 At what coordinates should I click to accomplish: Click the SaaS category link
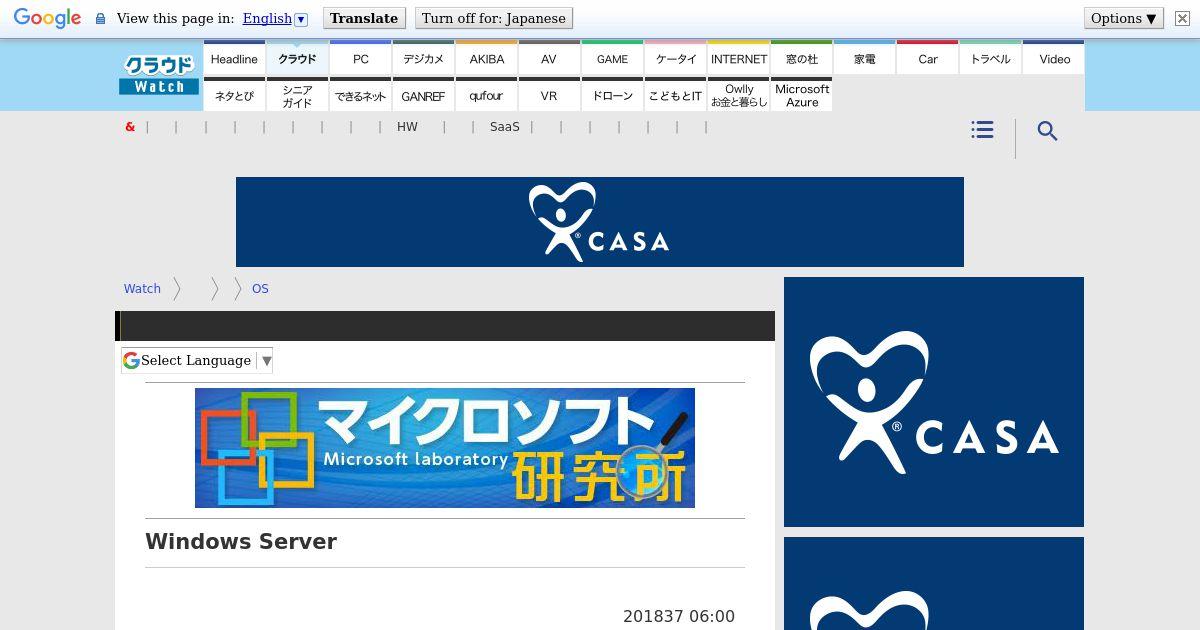tap(505, 127)
